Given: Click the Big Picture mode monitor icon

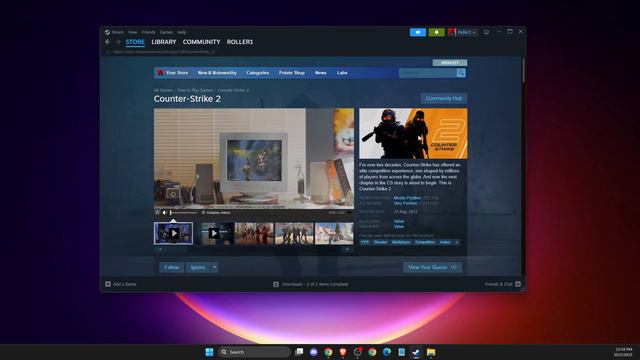Looking at the screenshot, I should (x=486, y=32).
